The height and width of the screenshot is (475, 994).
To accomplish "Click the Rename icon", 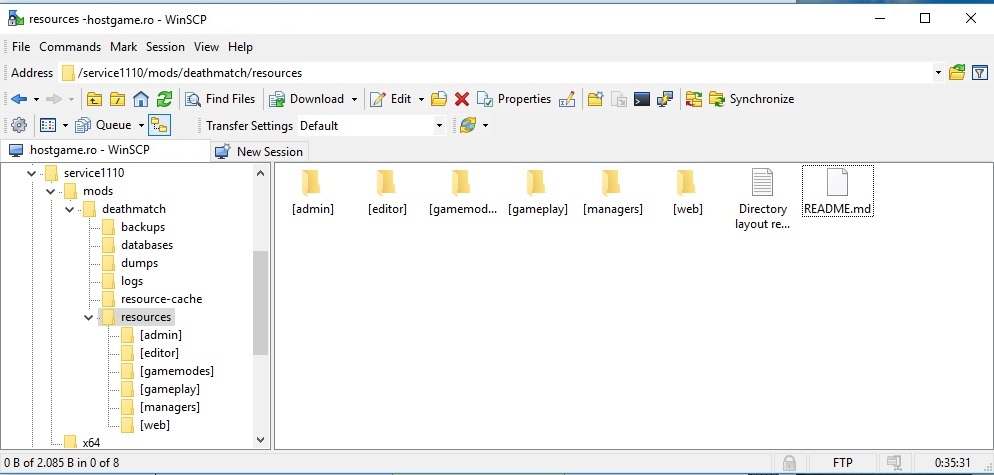I will (567, 99).
